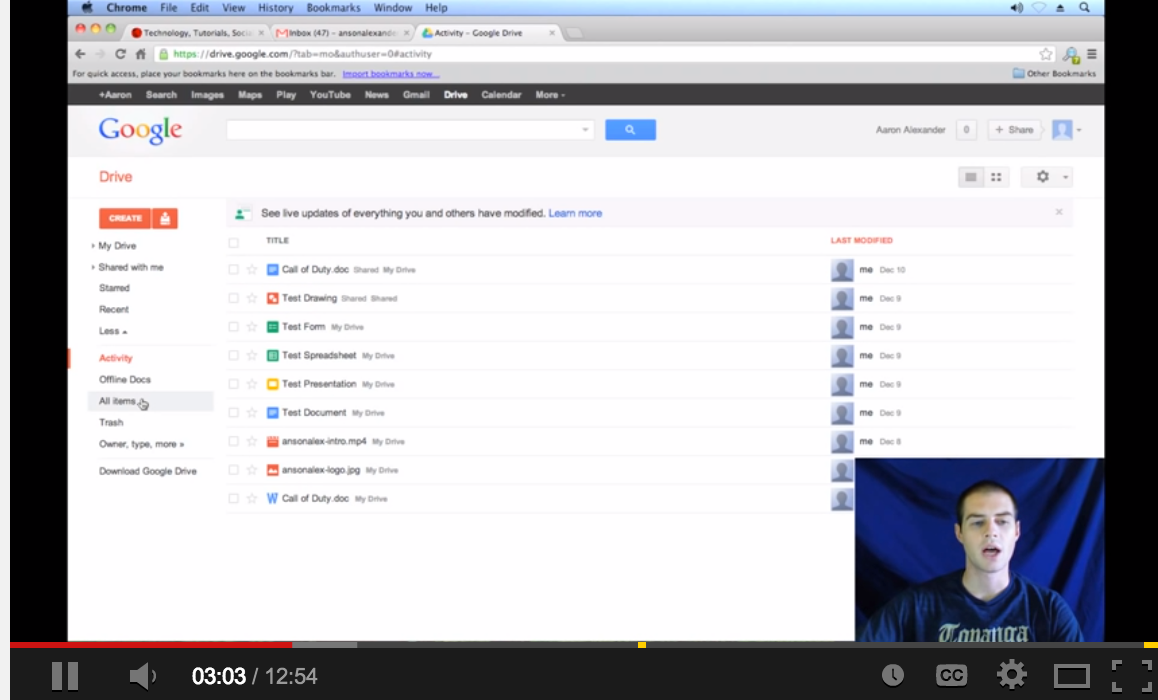This screenshot has height=700, width=1158.
Task: Bookmark page with star icon
Action: (x=1046, y=54)
